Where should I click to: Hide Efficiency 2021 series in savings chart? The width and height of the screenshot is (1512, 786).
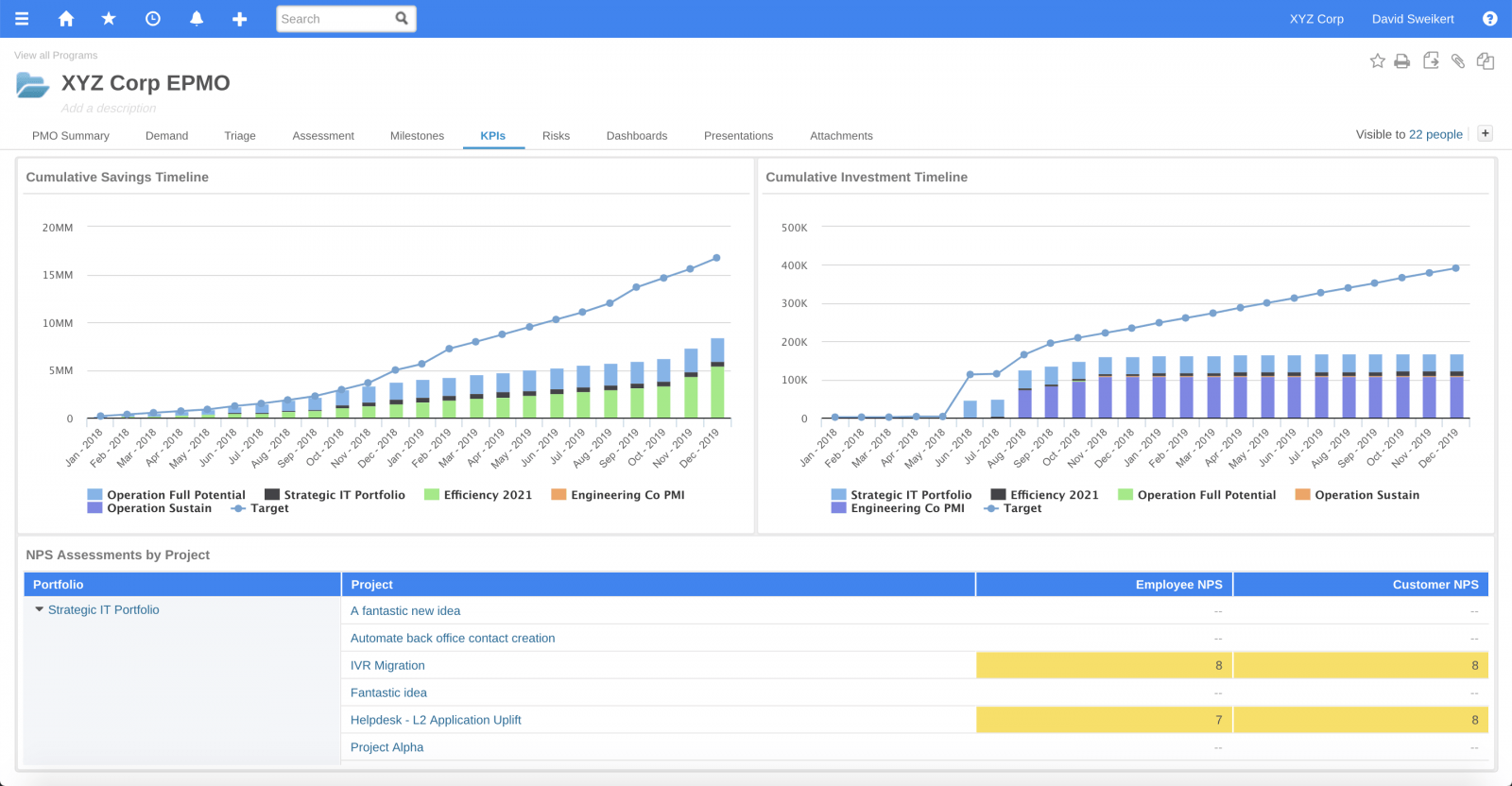(x=487, y=495)
